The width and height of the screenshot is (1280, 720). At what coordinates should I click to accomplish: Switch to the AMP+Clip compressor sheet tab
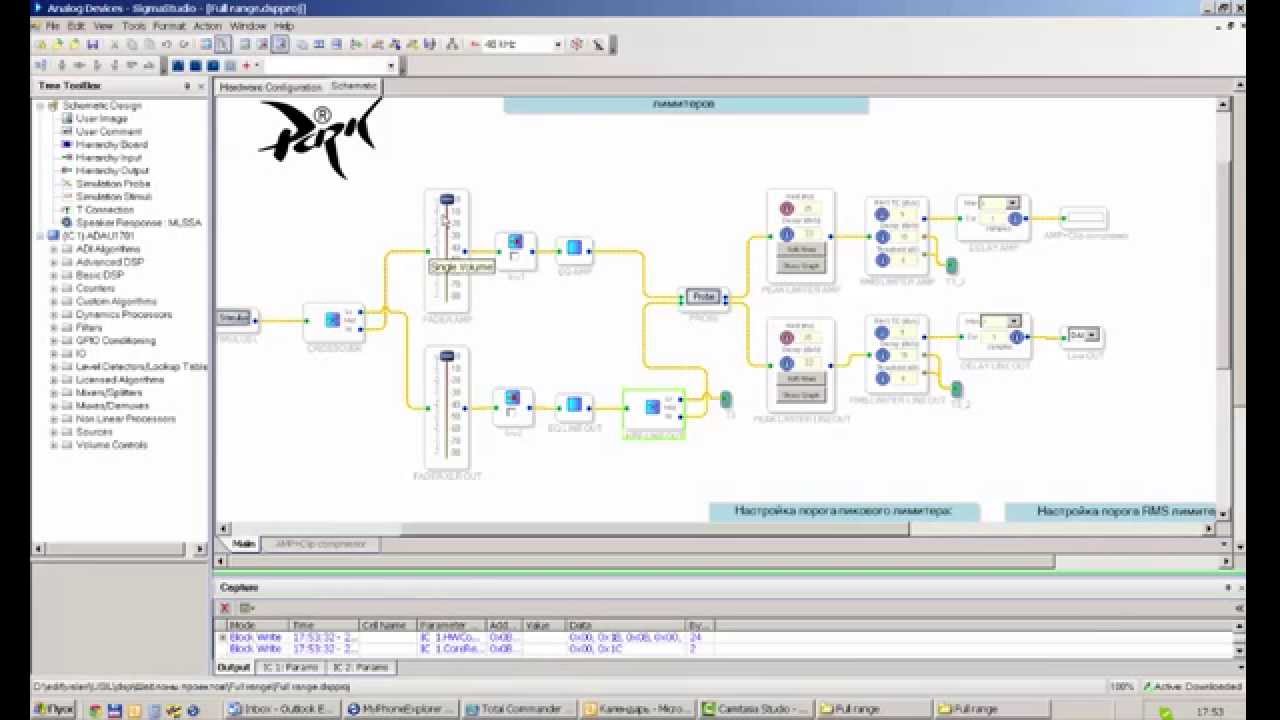(x=321, y=544)
